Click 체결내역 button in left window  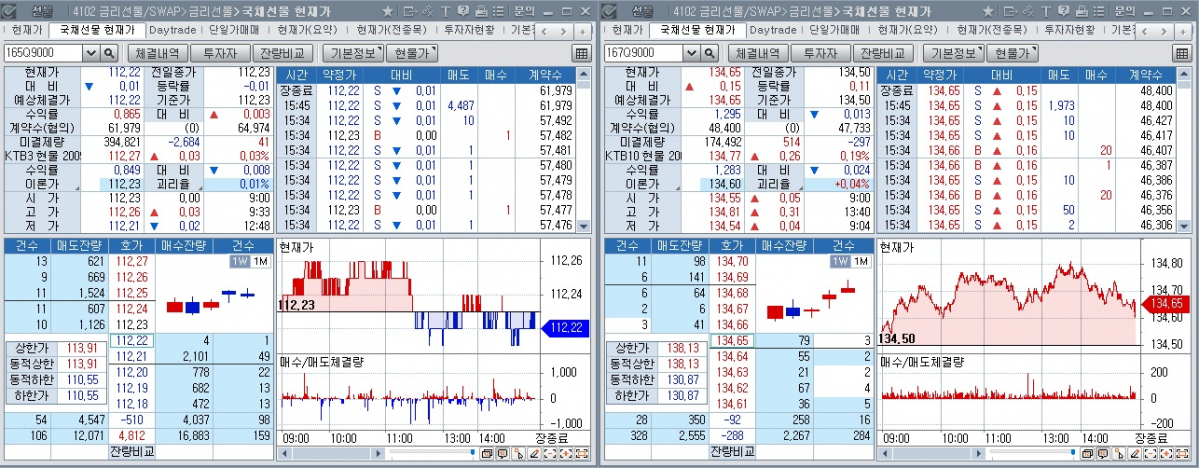point(157,54)
